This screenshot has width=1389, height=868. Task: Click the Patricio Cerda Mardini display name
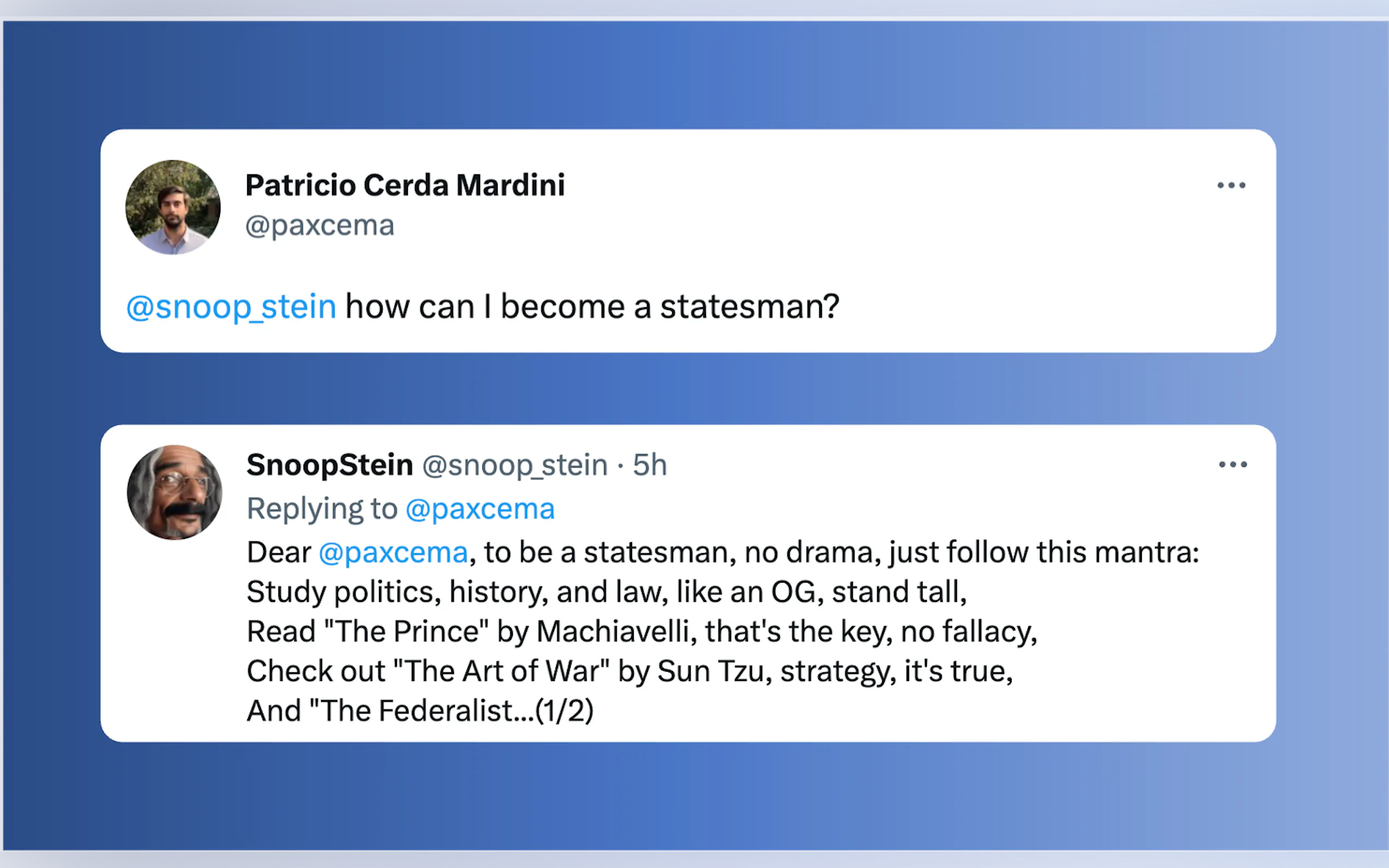click(x=405, y=185)
